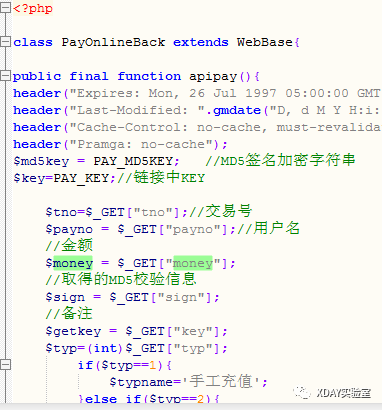Click the comment '//取得的MD5校验信息'

(121, 279)
